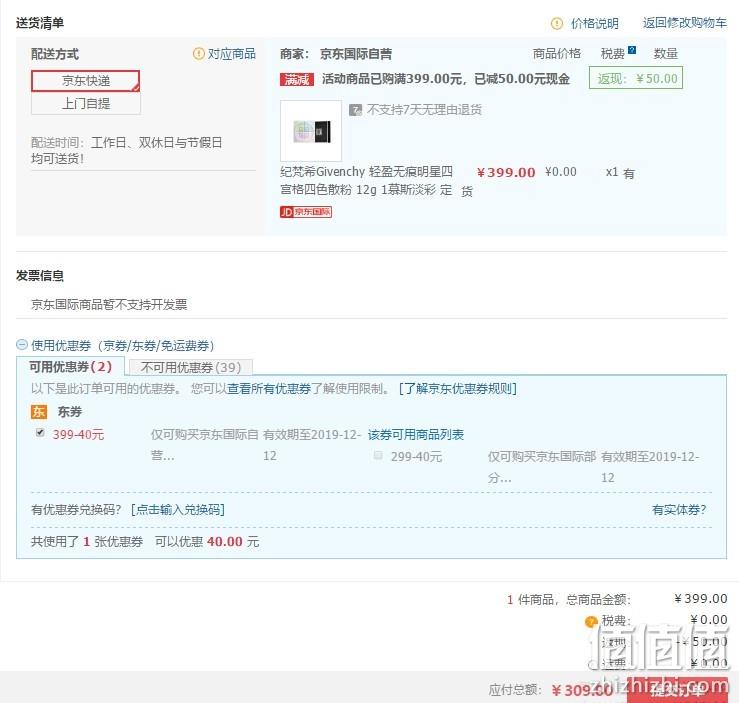Click the help icon beside 税费 header
The height and width of the screenshot is (703, 739).
coord(632,50)
